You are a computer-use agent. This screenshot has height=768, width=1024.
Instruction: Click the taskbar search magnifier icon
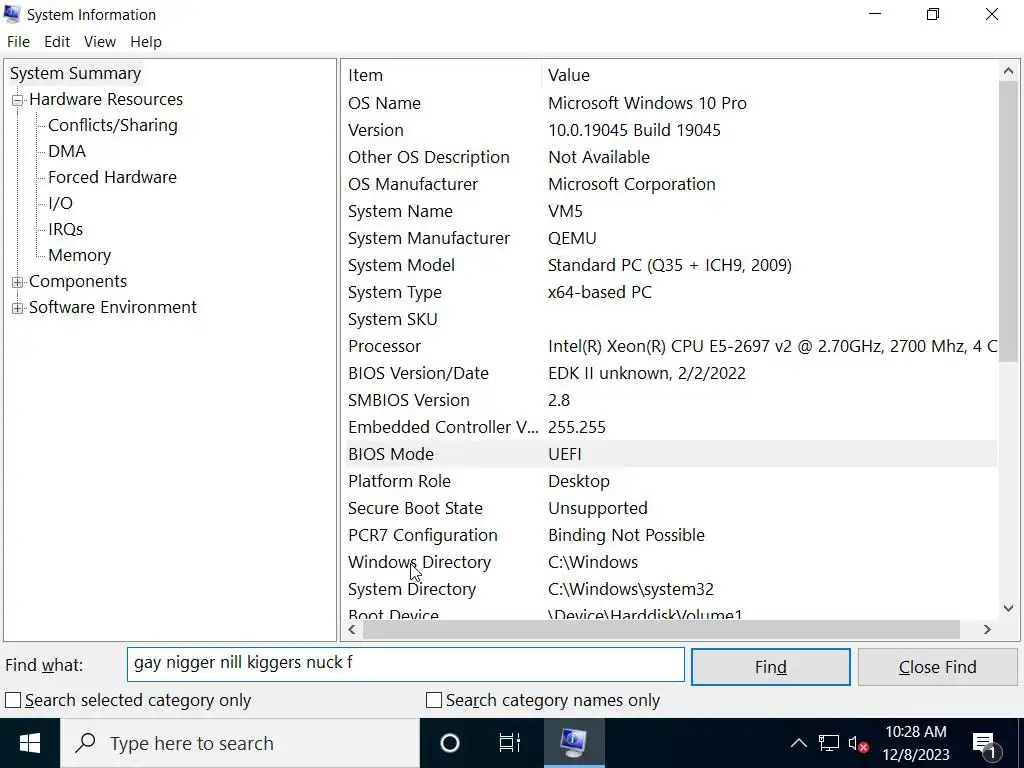[x=86, y=743]
